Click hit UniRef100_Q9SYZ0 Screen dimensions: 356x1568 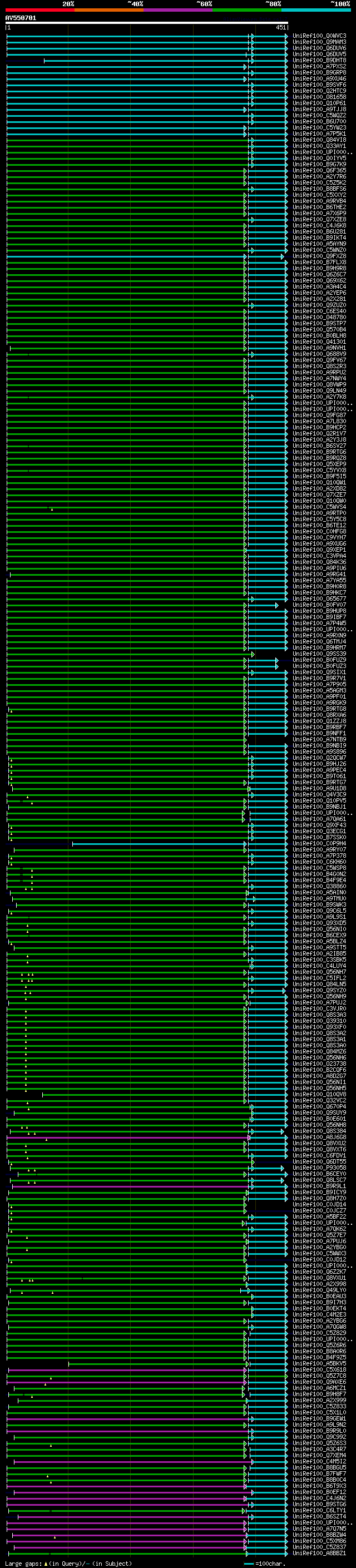[319, 990]
